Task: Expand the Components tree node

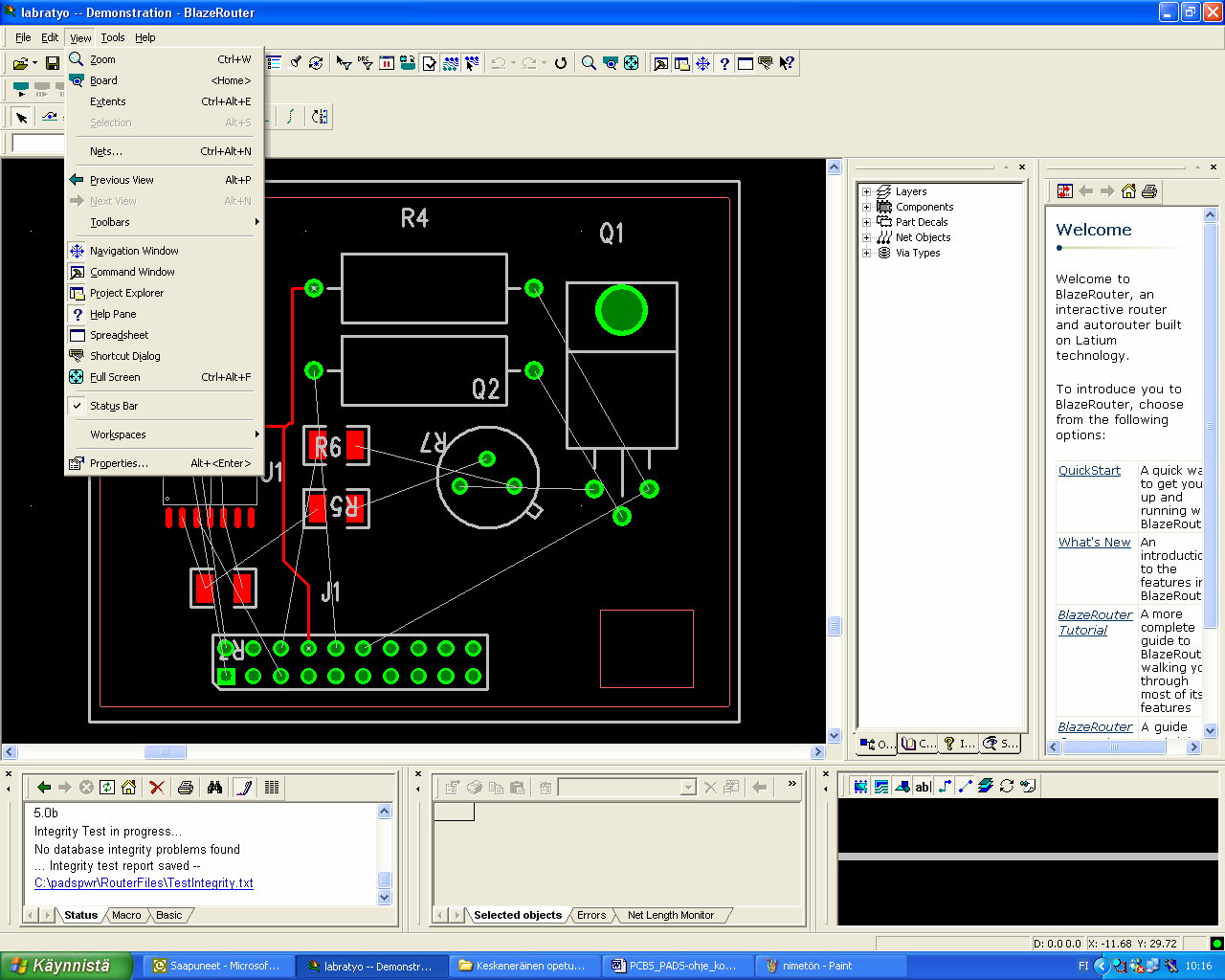Action: 866,207
